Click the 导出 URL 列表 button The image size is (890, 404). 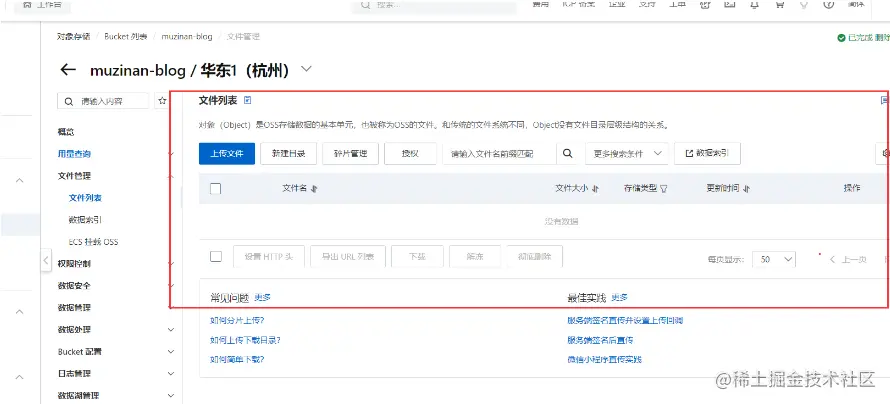pyautogui.click(x=348, y=256)
